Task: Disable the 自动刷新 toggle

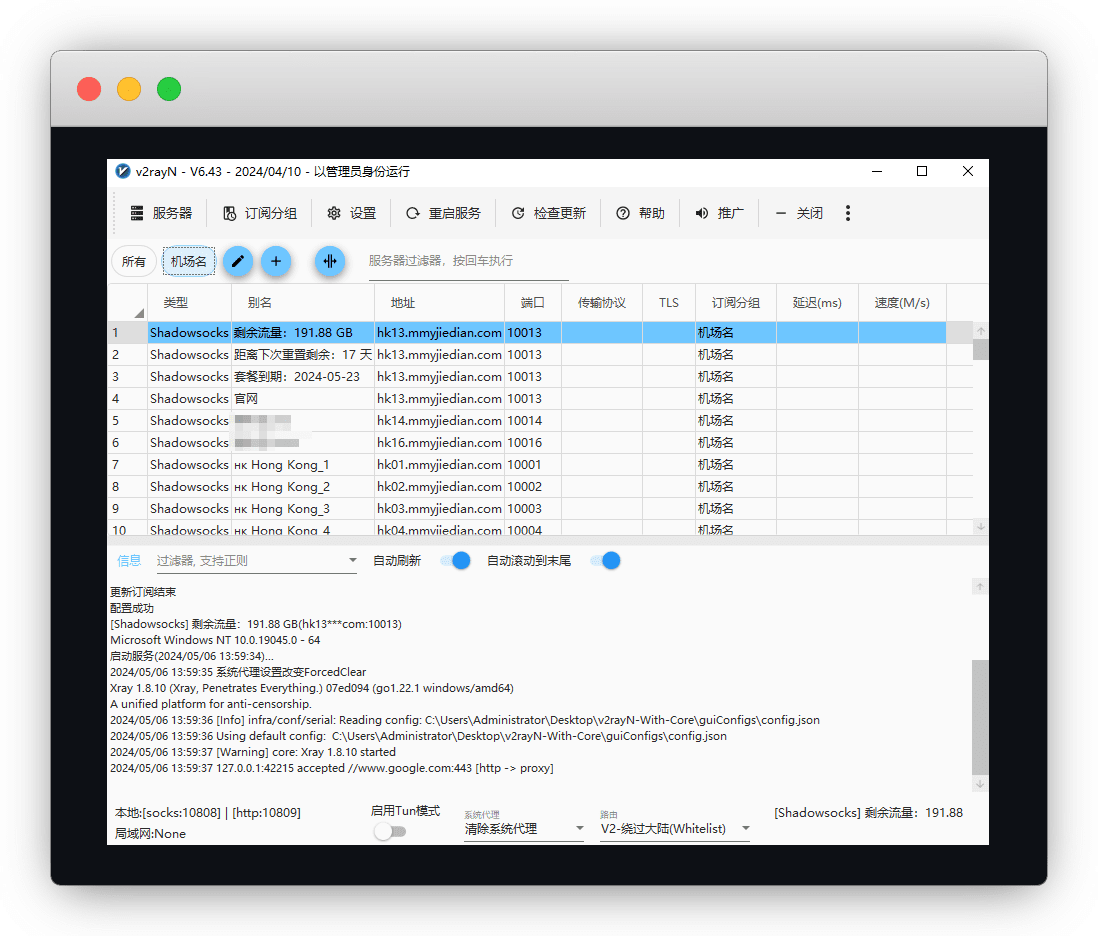Action: pyautogui.click(x=455, y=561)
